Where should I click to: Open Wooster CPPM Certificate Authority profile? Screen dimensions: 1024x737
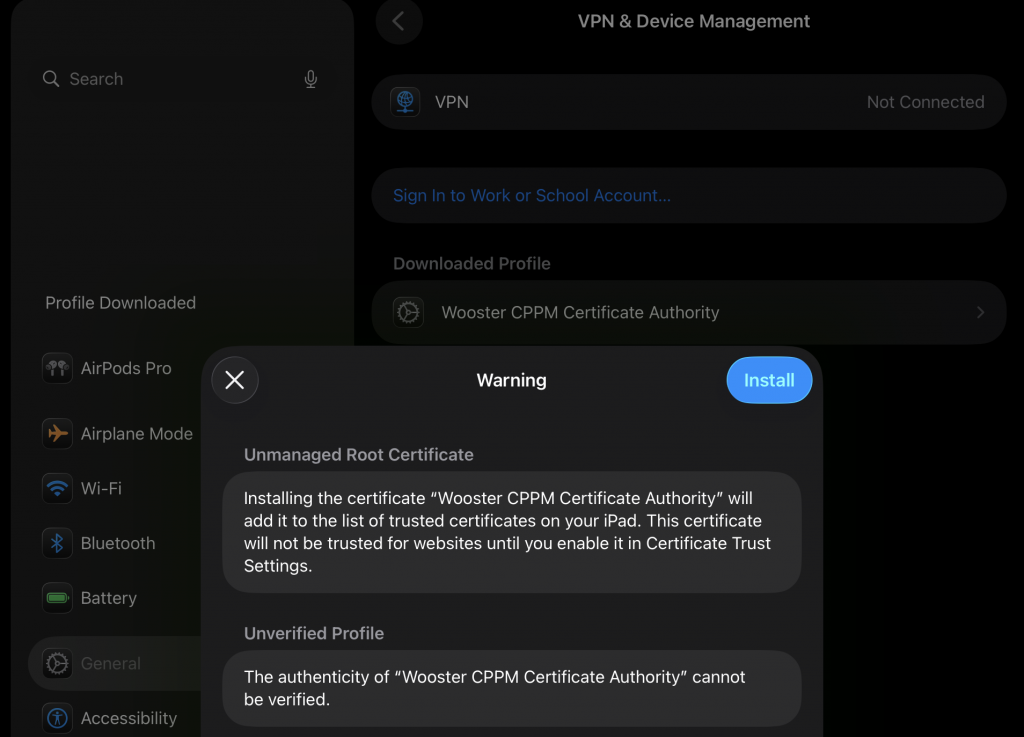pyautogui.click(x=688, y=313)
